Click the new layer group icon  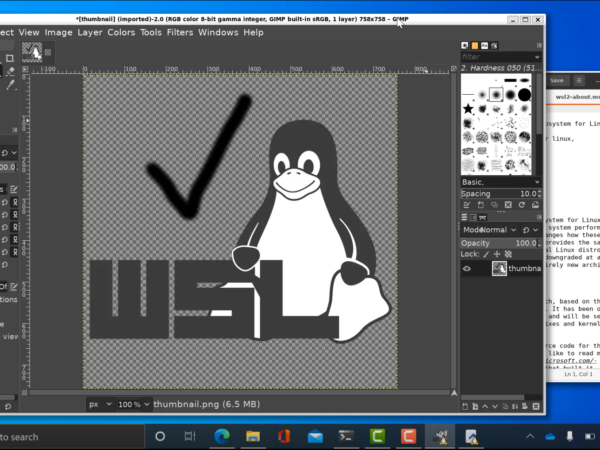pos(475,406)
